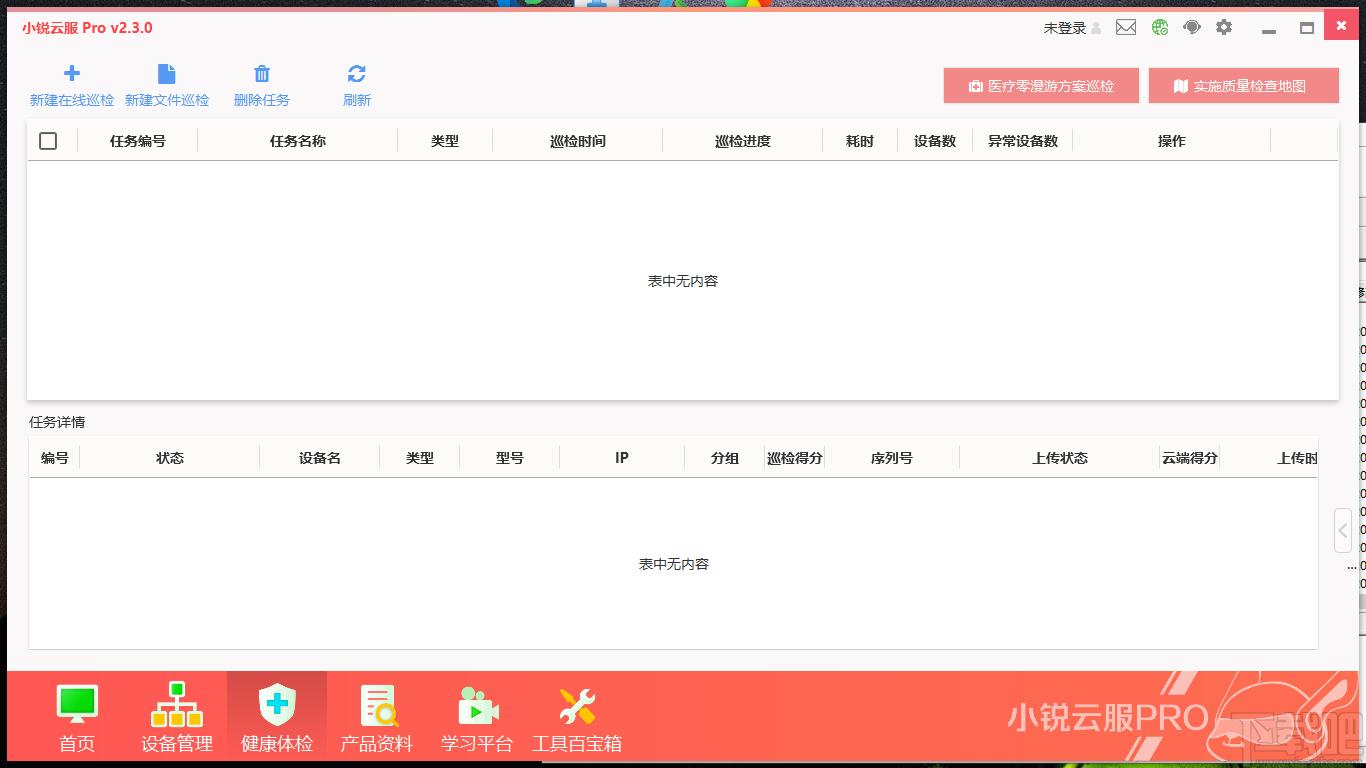1366x768 pixels.
Task: Click 类型 header in task table
Action: point(445,141)
